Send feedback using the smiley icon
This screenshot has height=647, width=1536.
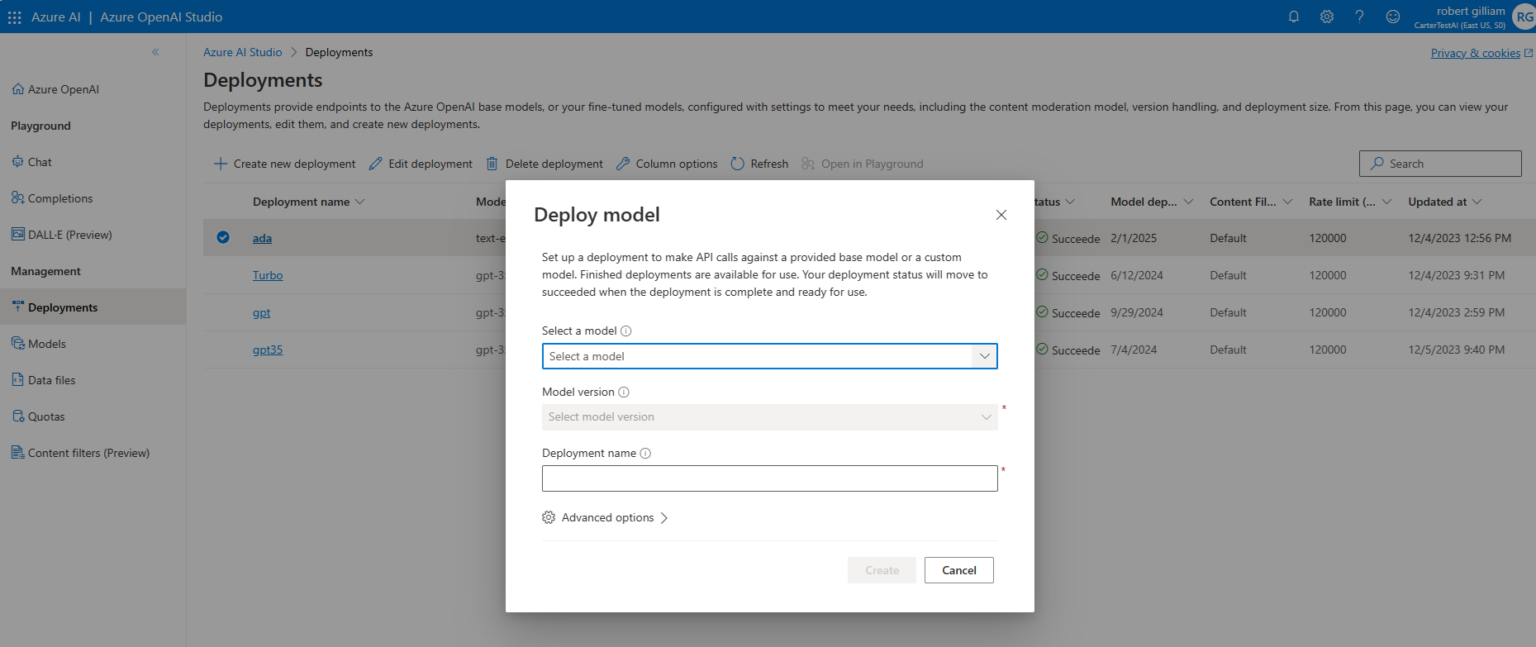click(1392, 16)
